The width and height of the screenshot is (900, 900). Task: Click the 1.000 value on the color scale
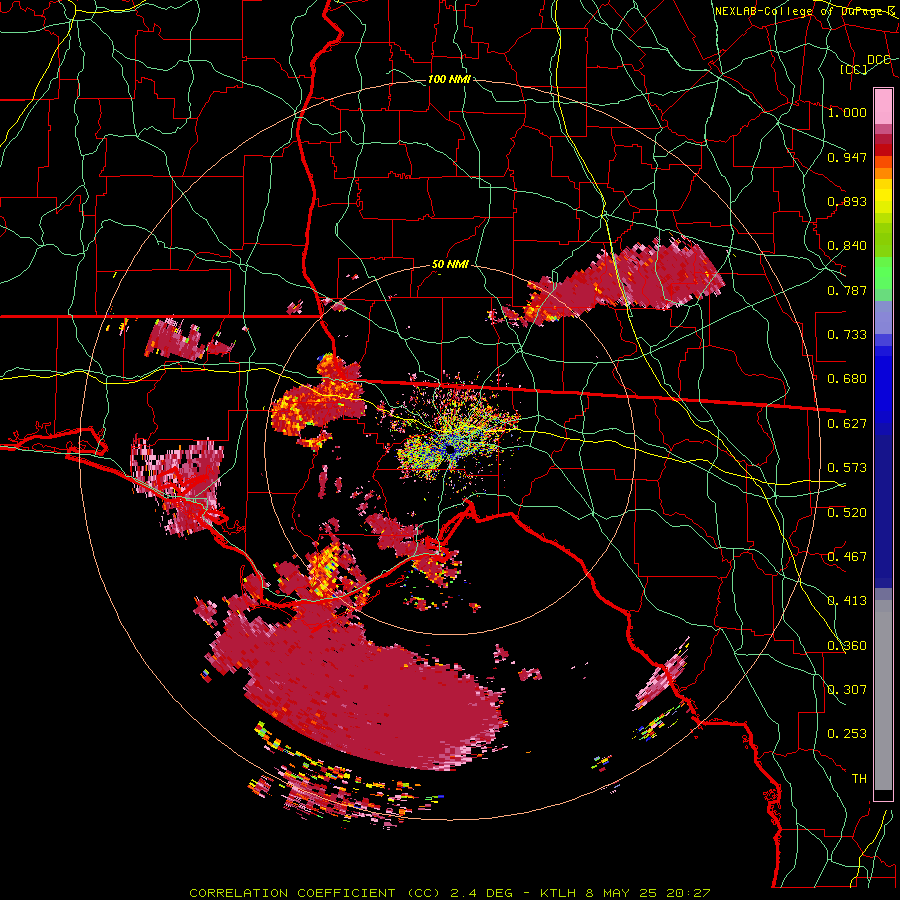point(847,112)
